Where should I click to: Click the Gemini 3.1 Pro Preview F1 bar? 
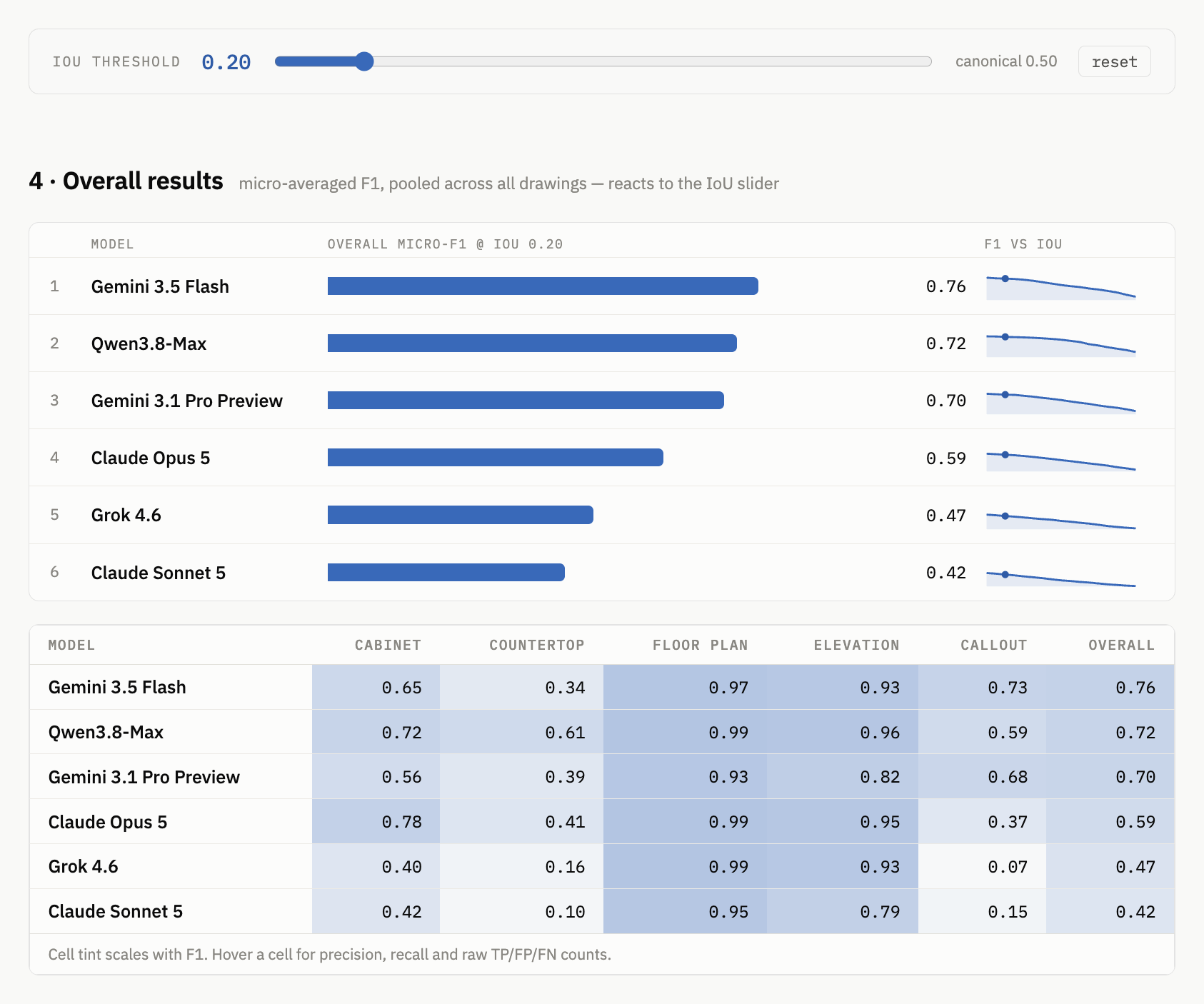(x=526, y=401)
